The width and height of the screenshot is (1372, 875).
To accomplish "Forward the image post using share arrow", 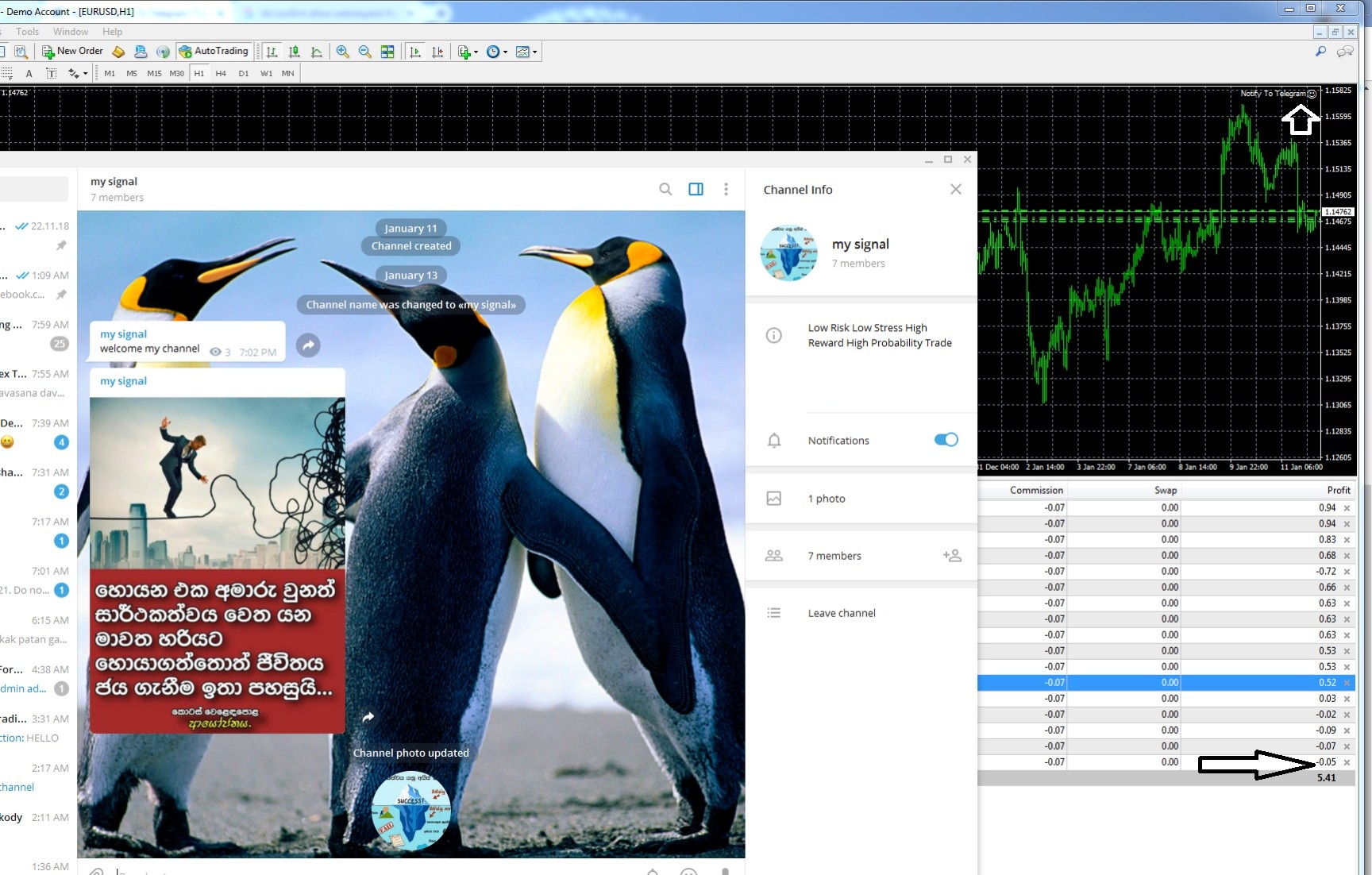I will tap(368, 717).
